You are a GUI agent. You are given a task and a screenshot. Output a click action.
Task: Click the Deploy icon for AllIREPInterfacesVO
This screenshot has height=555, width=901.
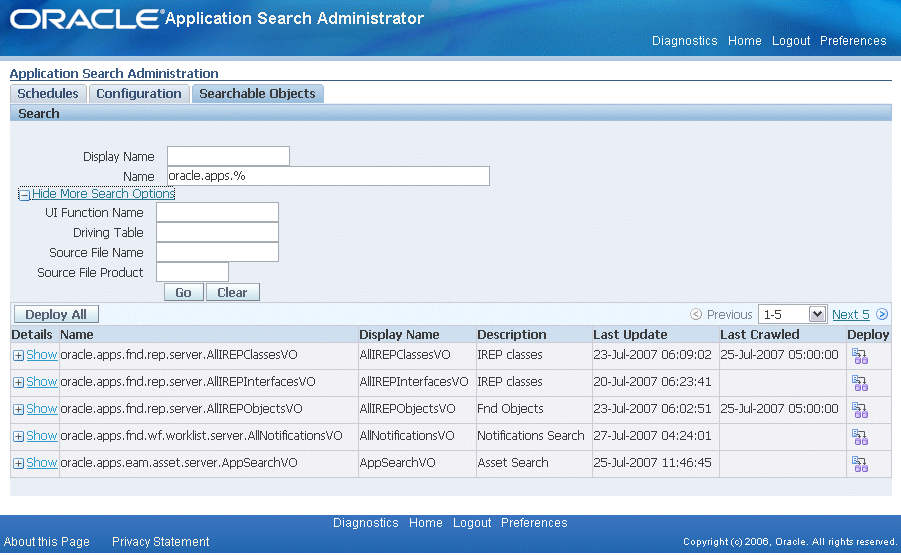(x=860, y=383)
